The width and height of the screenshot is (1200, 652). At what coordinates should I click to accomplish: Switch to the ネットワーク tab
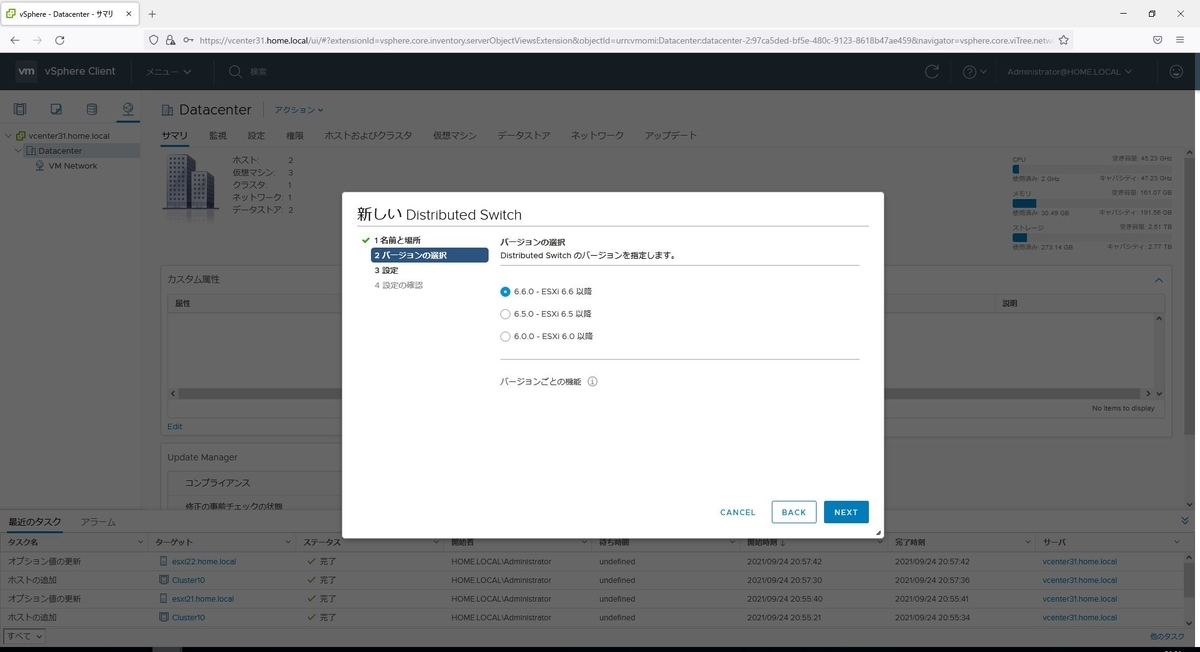click(x=597, y=135)
